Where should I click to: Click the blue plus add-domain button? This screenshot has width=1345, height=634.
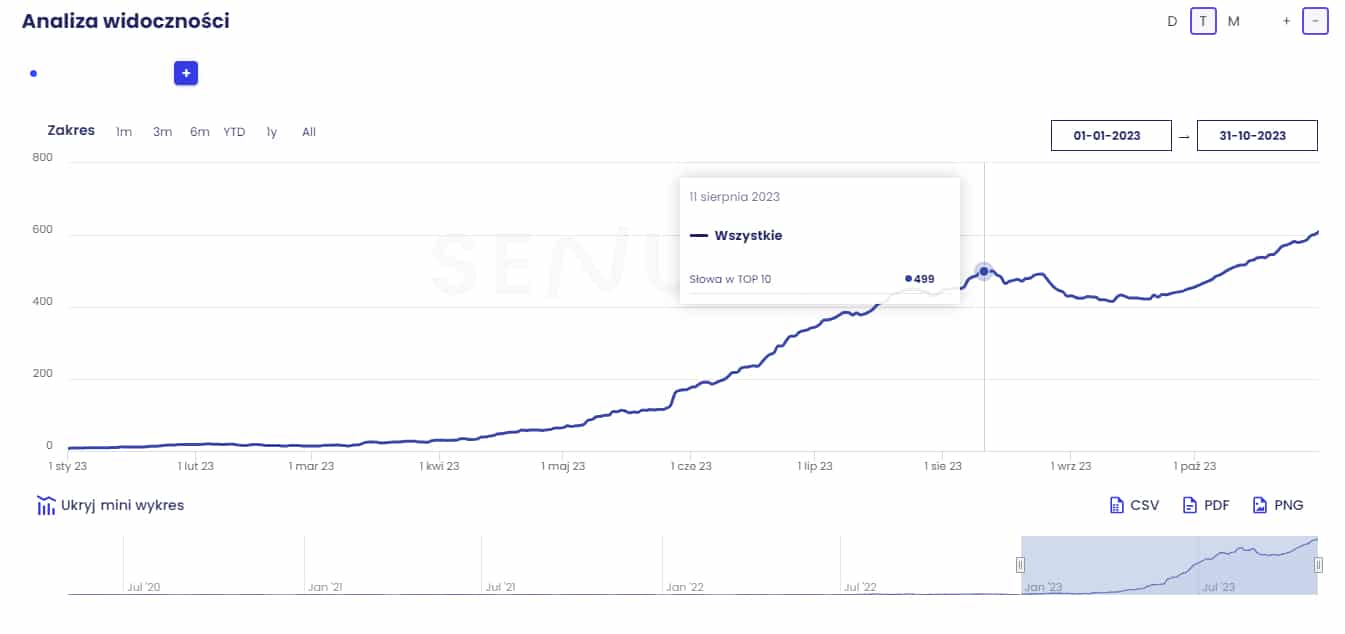point(186,73)
